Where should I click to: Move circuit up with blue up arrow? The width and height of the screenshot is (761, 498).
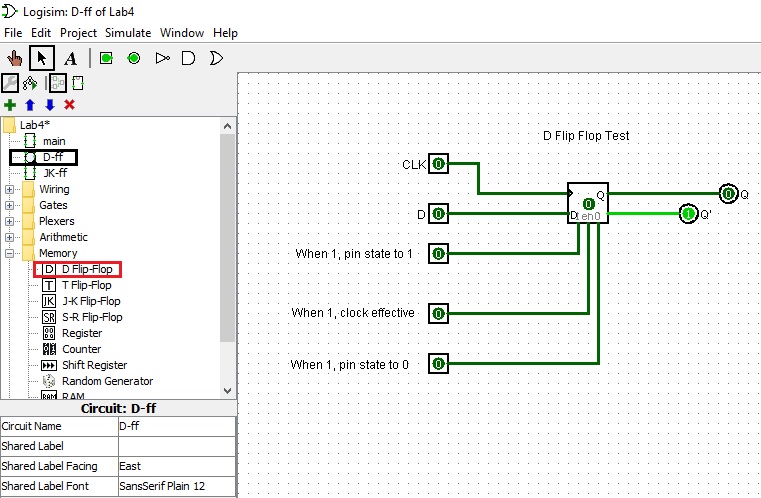30,105
